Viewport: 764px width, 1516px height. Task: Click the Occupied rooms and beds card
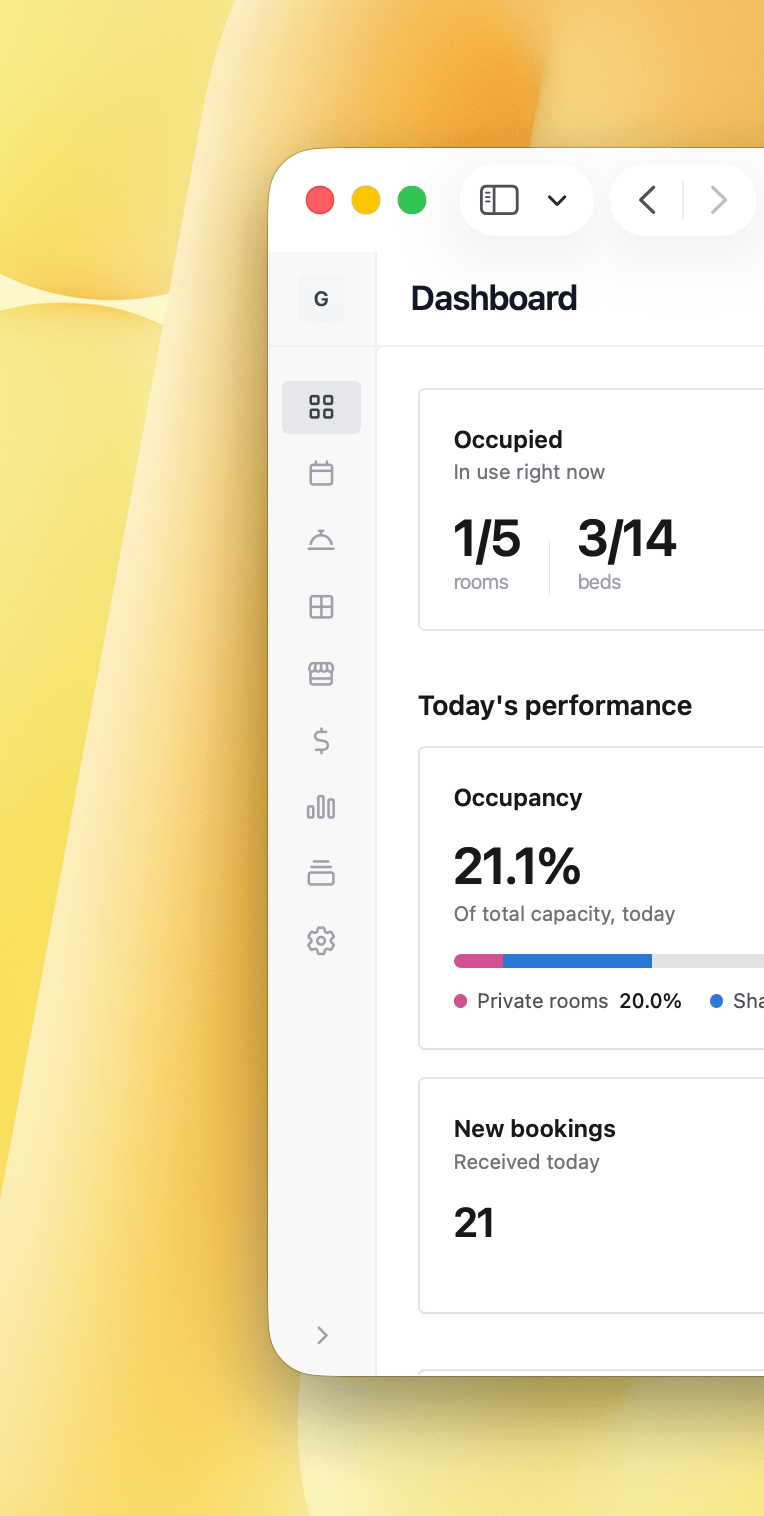pos(591,510)
